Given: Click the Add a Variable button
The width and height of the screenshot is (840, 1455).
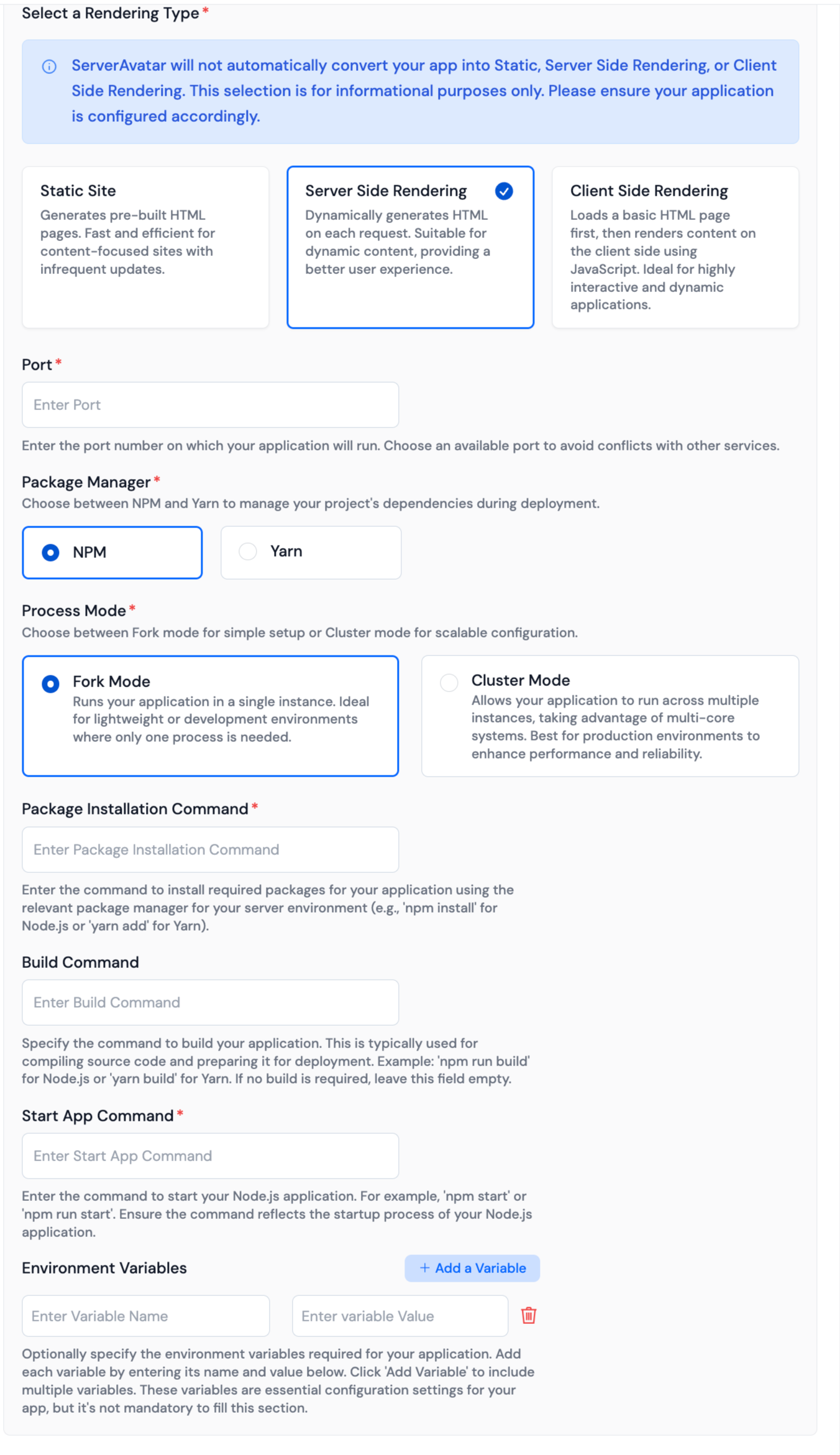Looking at the screenshot, I should coord(472,1268).
